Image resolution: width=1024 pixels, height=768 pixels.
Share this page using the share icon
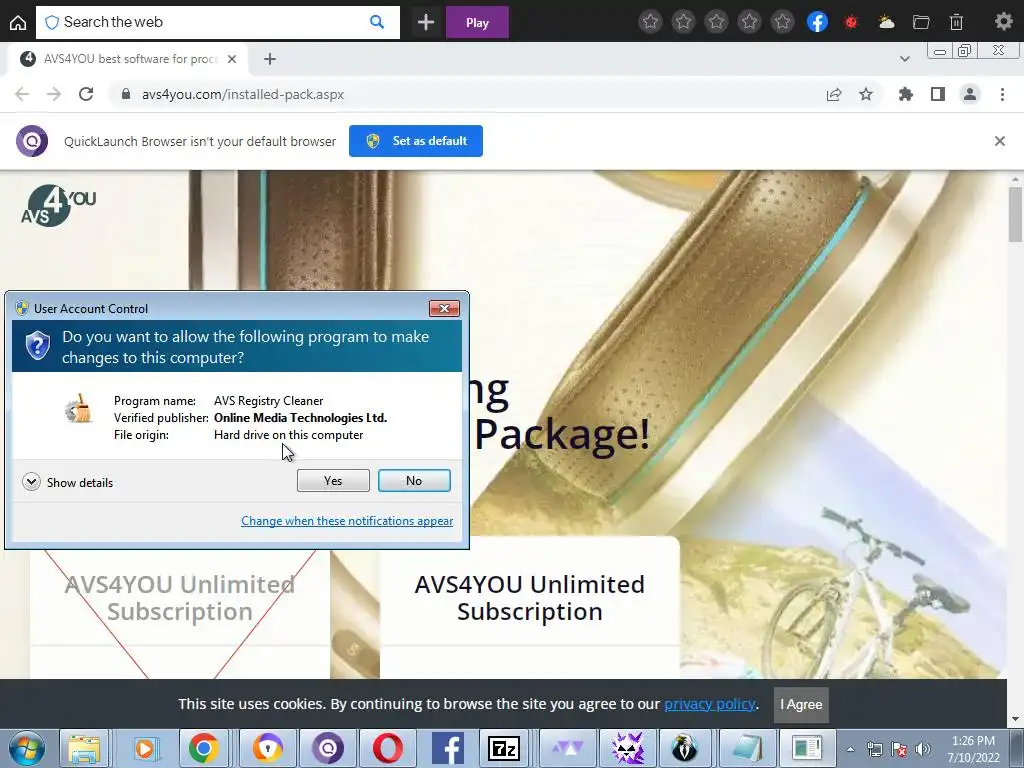tap(834, 95)
